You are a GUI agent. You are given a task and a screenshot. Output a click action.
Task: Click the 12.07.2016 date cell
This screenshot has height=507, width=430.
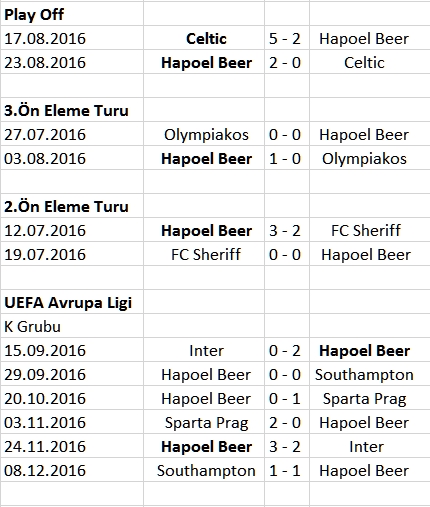pyautogui.click(x=72, y=230)
